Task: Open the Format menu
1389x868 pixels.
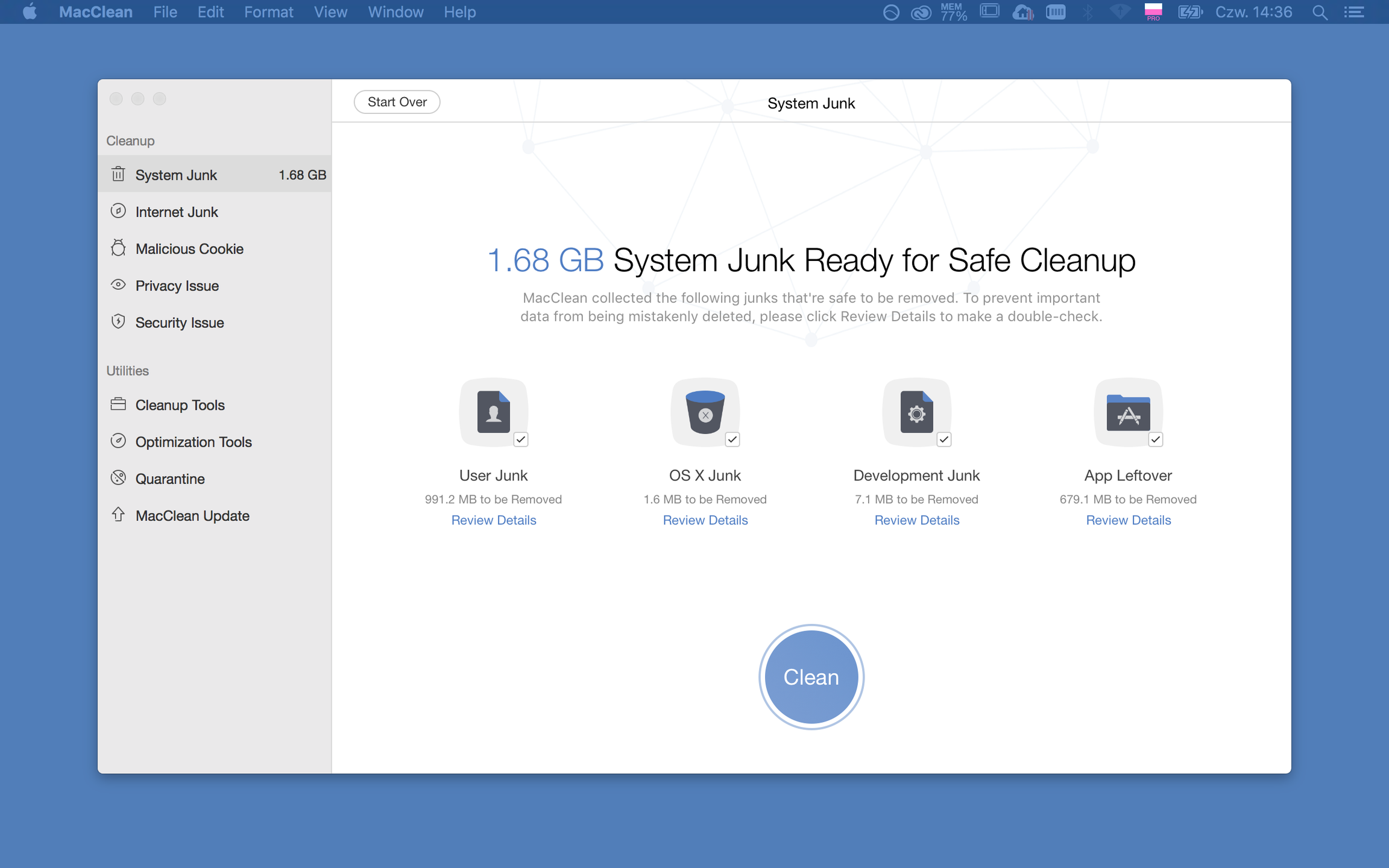Action: click(268, 12)
